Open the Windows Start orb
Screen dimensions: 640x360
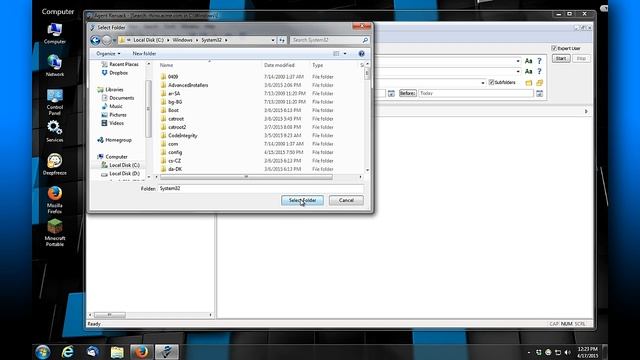[x=43, y=351]
